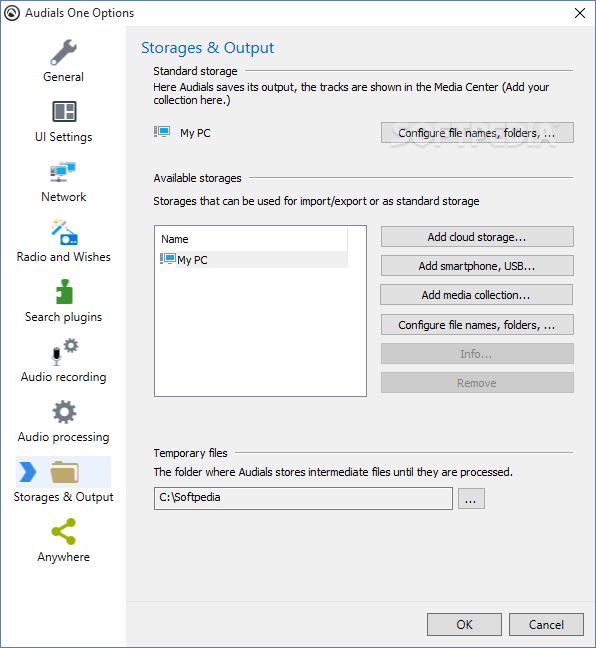Open Configure file names for standard storage

point(477,133)
